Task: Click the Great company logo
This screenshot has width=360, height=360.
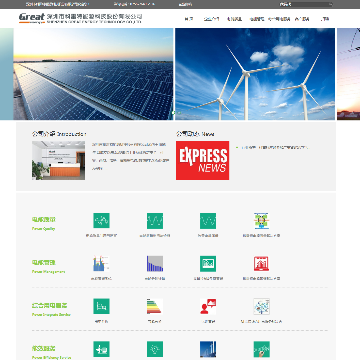Action: (32, 18)
